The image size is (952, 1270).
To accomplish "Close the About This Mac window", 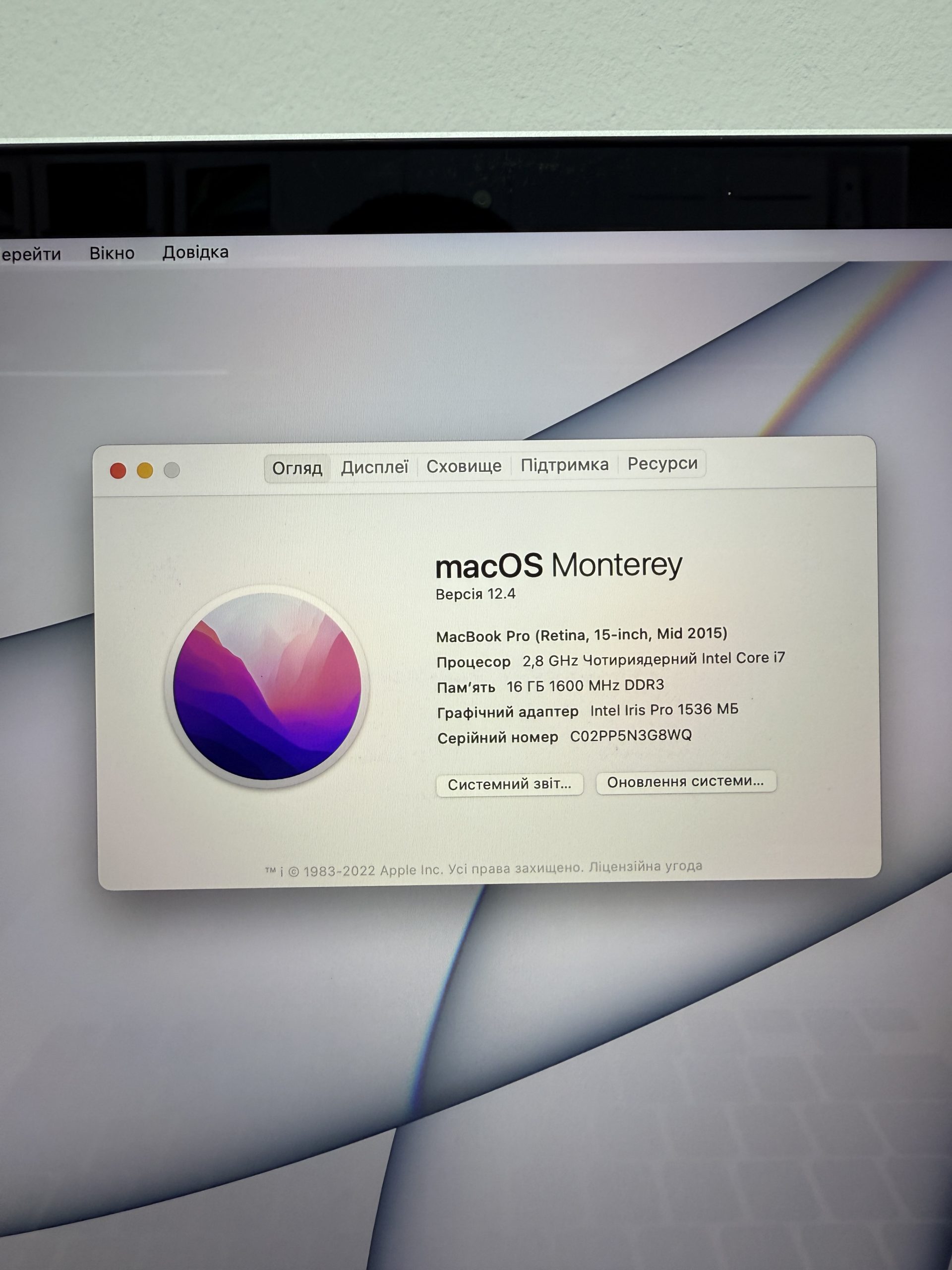I will coord(118,471).
